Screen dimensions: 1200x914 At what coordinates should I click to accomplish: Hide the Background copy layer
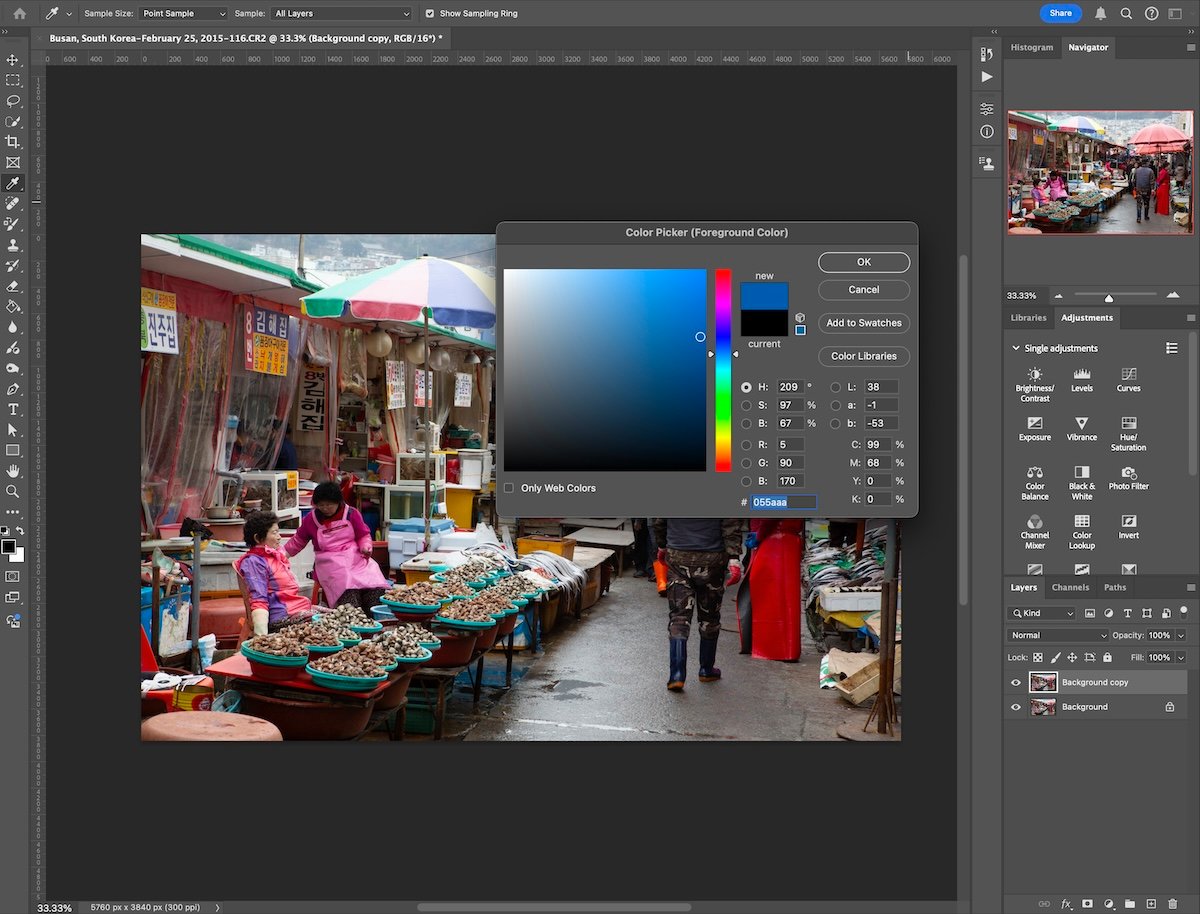point(1016,681)
